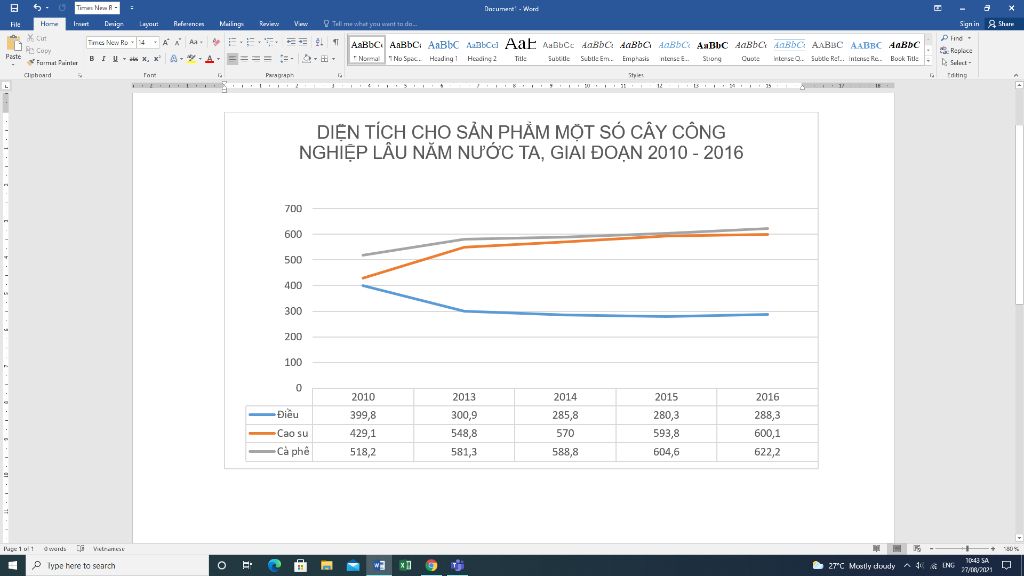The width and height of the screenshot is (1024, 576).
Task: Click the zoom slider in status bar
Action: point(967,549)
